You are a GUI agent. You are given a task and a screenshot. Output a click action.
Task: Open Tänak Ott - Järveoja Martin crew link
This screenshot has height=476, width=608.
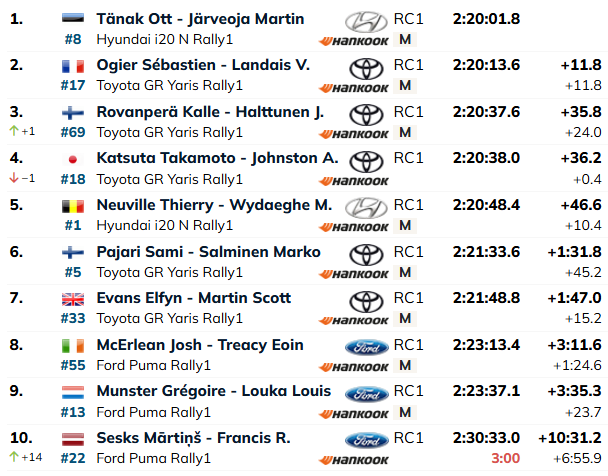(x=200, y=19)
